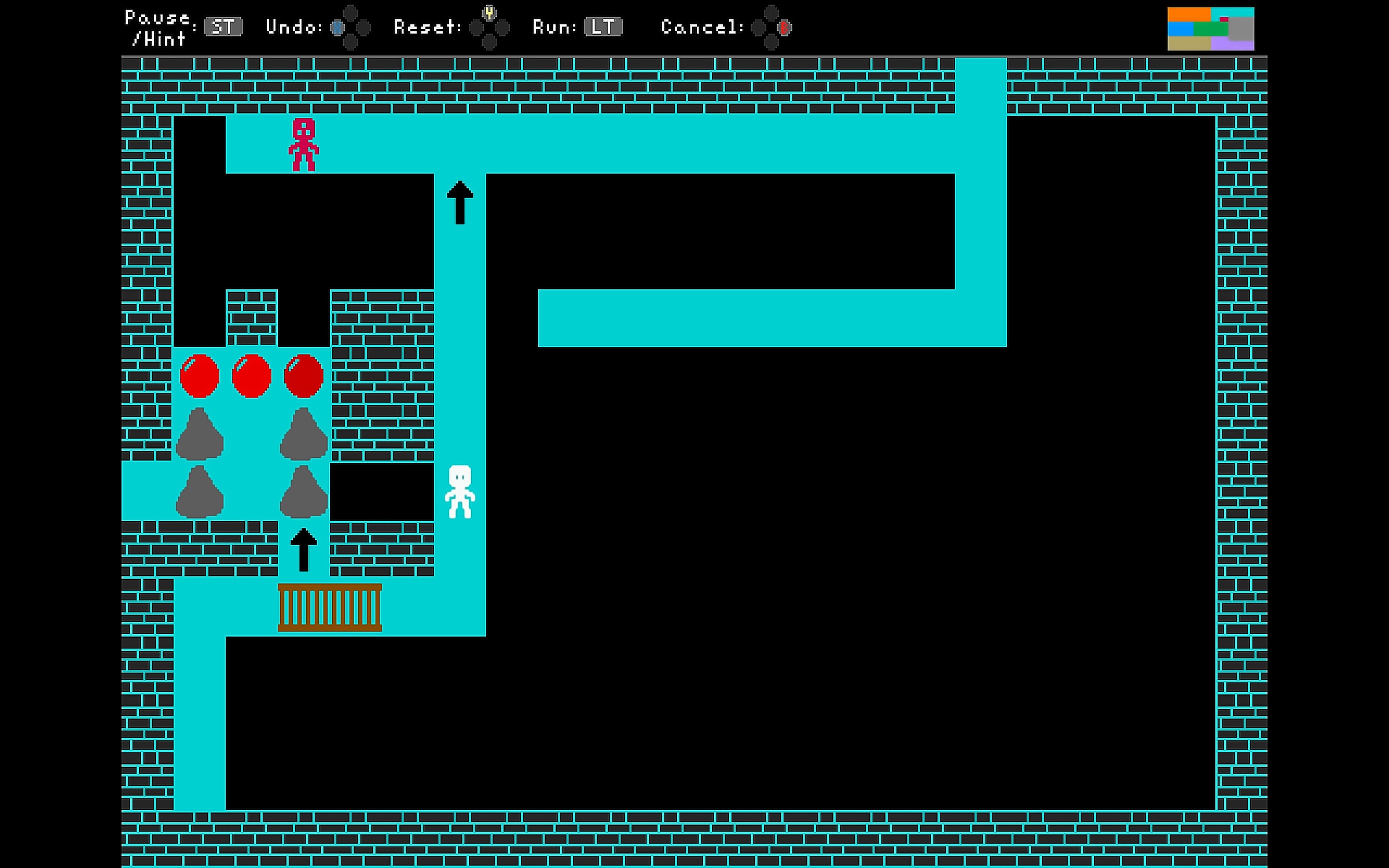This screenshot has width=1389, height=868.
Task: Click the bottom-left gray rock
Action: tap(200, 492)
